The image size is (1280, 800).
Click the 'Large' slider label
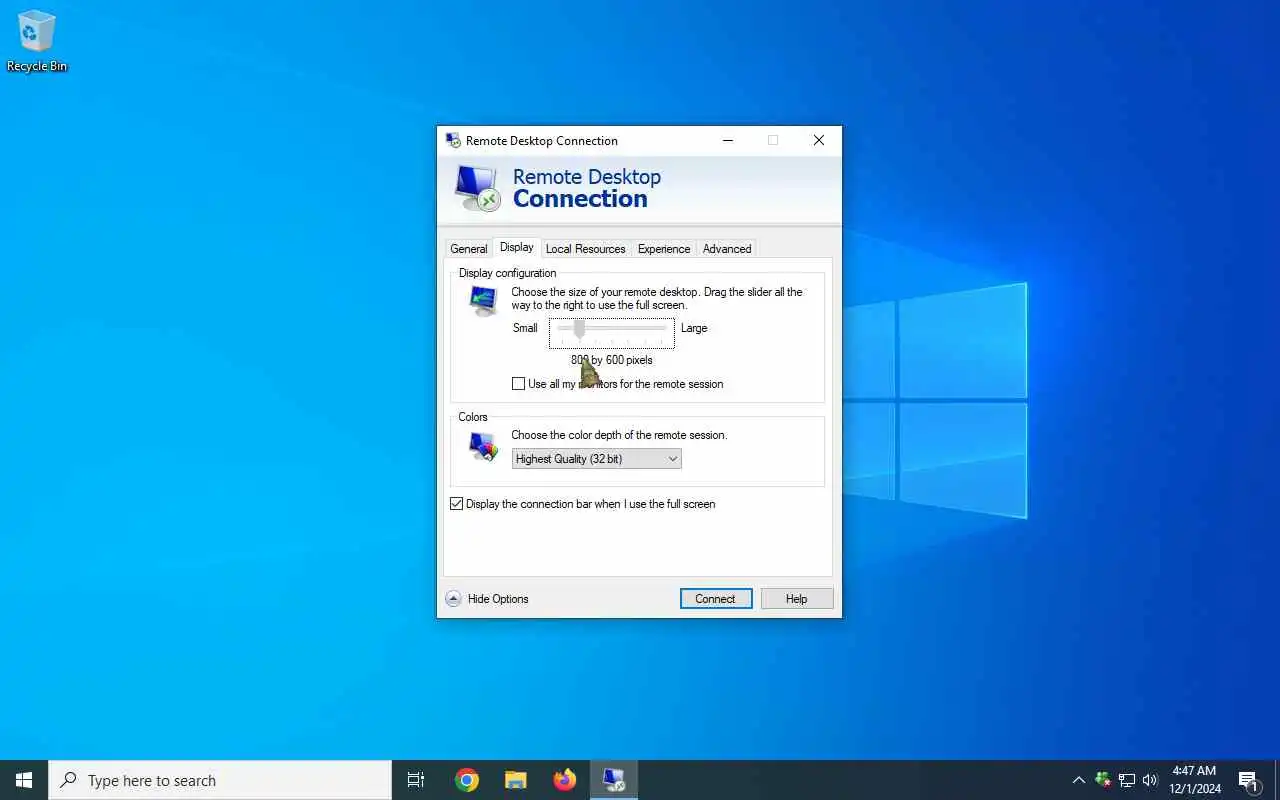click(694, 328)
